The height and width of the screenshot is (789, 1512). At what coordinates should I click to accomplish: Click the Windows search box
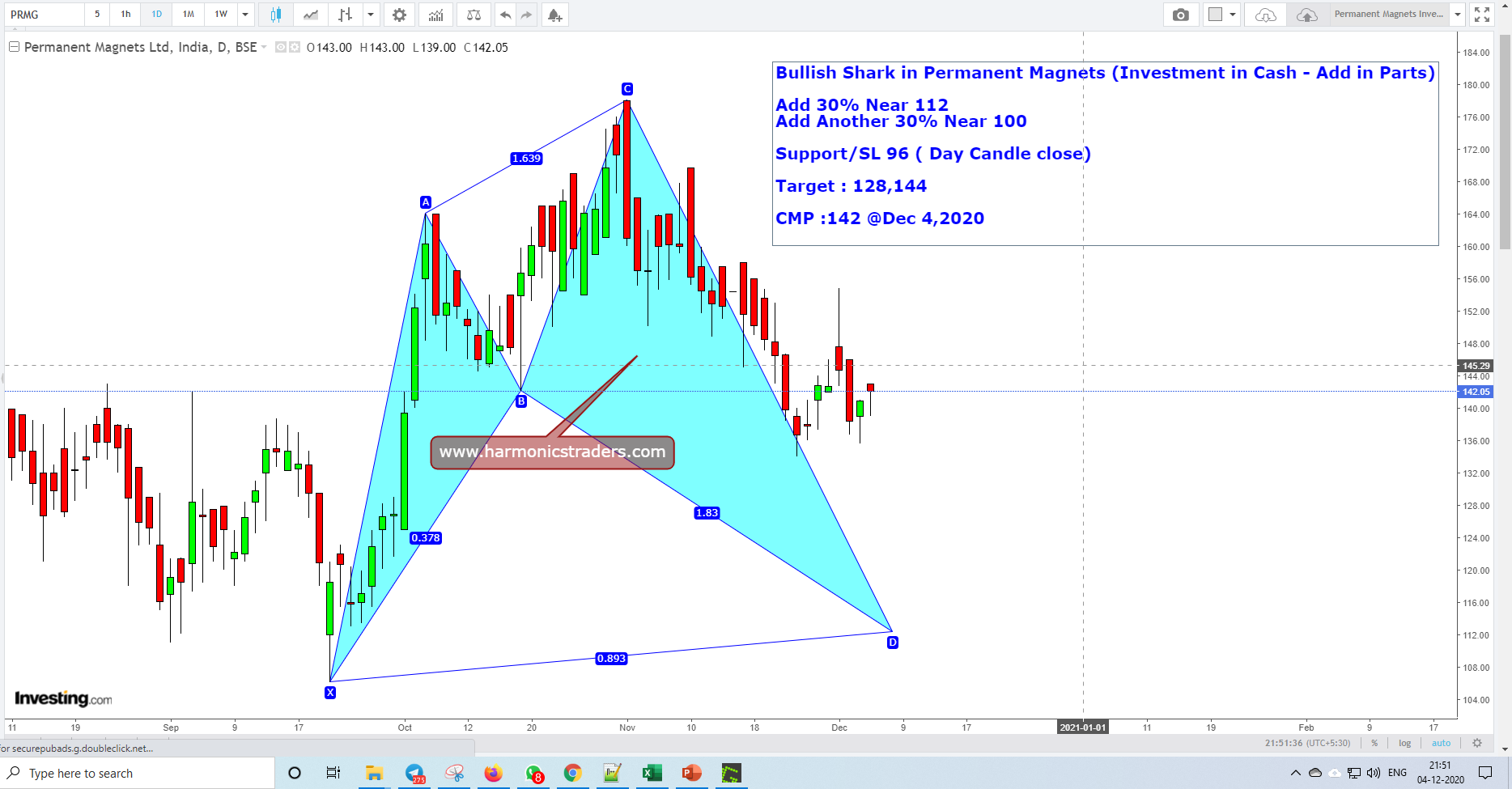(138, 774)
